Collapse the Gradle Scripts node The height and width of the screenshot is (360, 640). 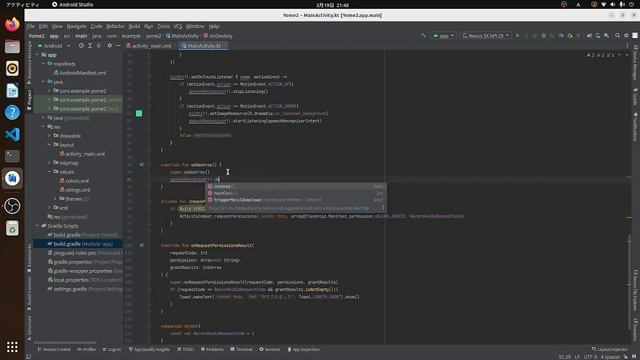(37, 226)
